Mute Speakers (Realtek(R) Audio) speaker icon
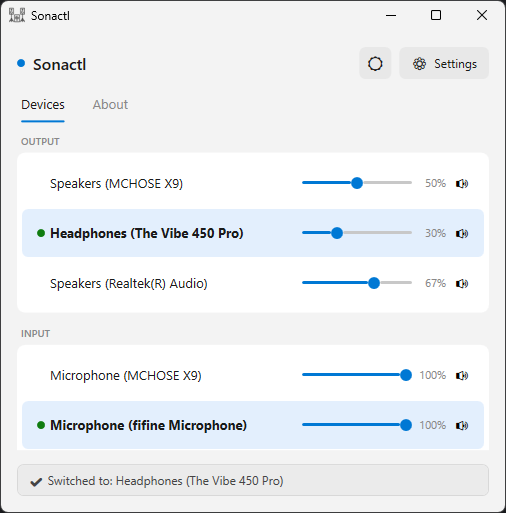 (x=462, y=283)
